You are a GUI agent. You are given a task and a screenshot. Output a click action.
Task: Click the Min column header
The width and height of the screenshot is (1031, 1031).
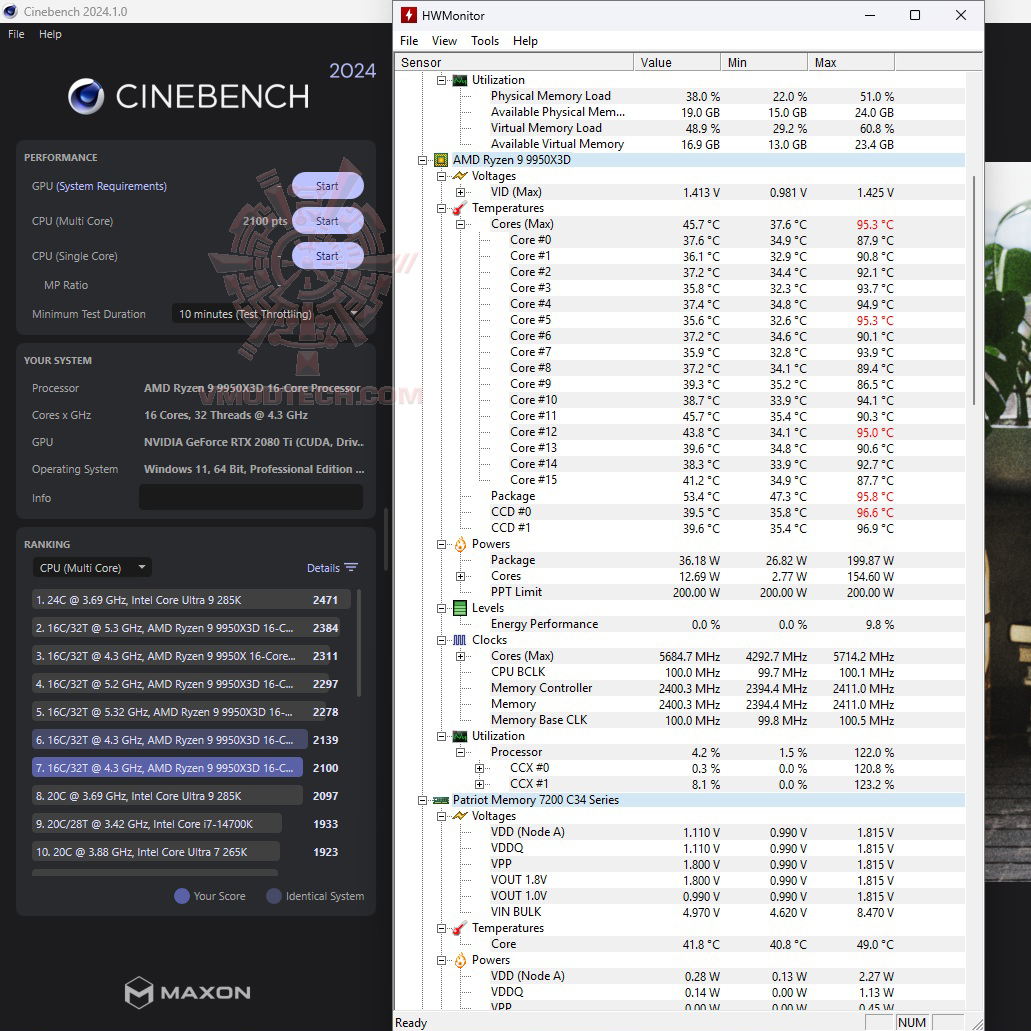pos(763,62)
